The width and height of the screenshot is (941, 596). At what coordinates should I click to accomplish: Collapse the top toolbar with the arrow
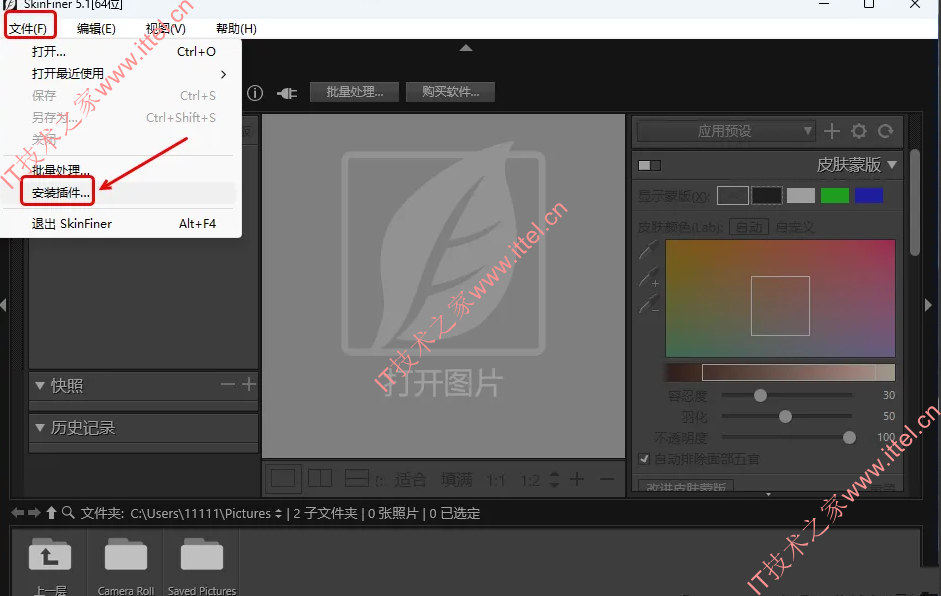(466, 48)
